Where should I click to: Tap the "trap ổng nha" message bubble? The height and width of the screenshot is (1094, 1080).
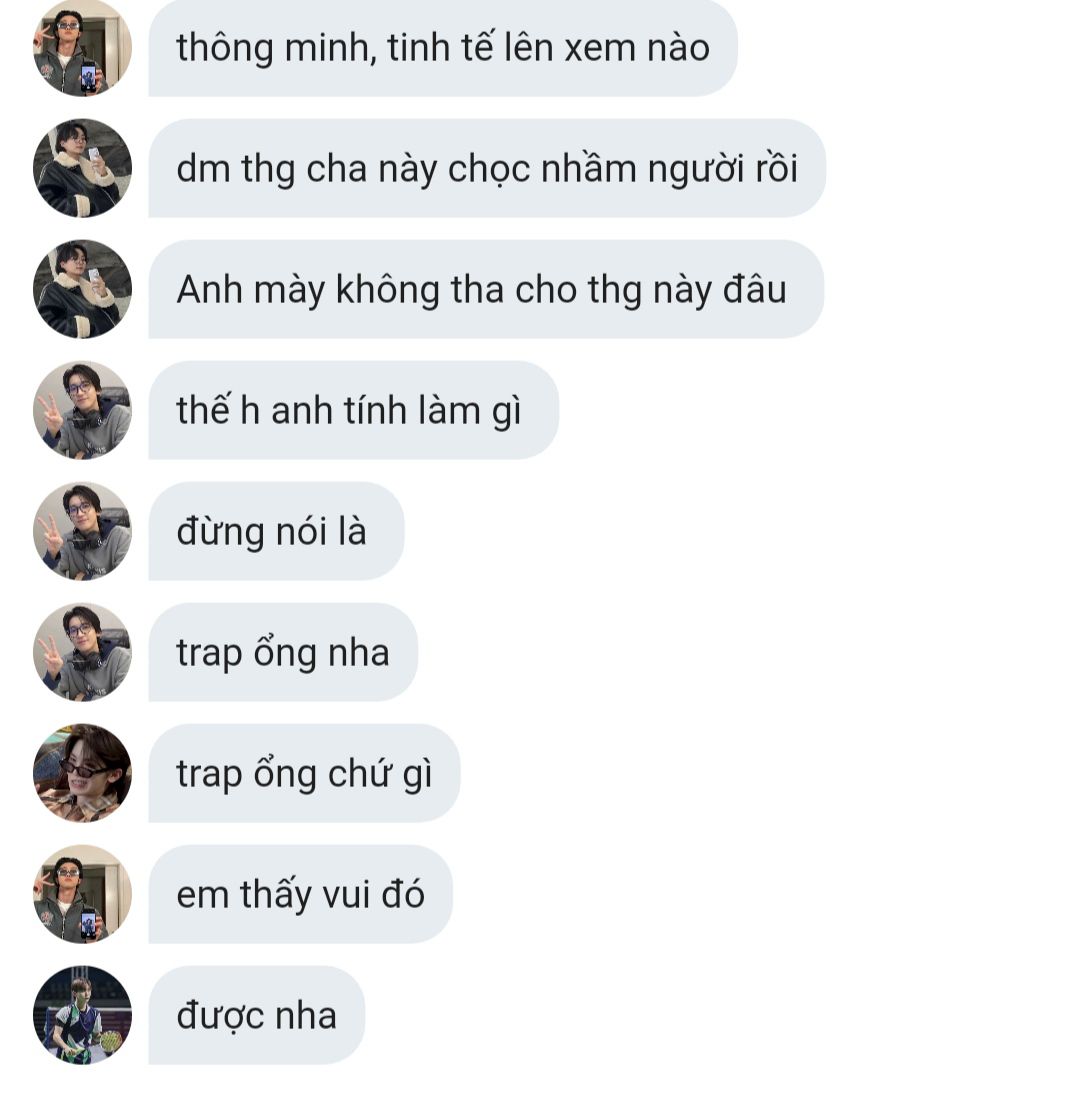coord(283,652)
